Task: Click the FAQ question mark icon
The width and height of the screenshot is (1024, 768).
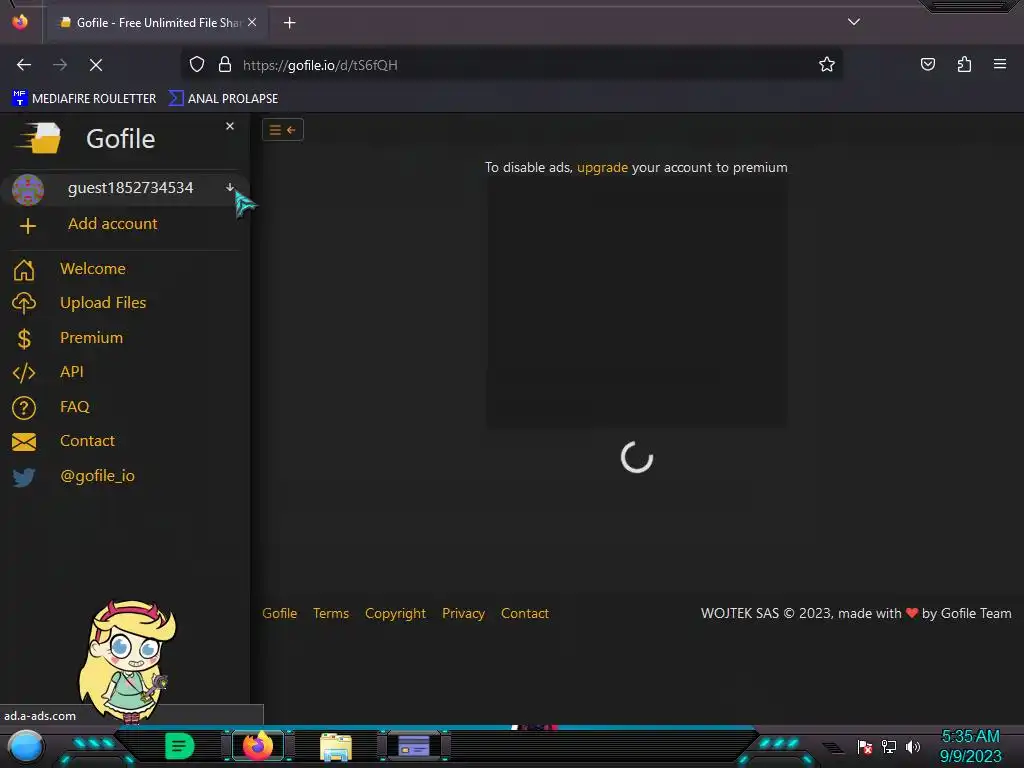Action: point(24,408)
